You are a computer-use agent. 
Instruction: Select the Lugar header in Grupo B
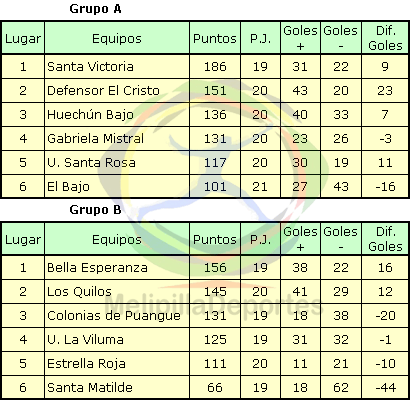tap(23, 239)
